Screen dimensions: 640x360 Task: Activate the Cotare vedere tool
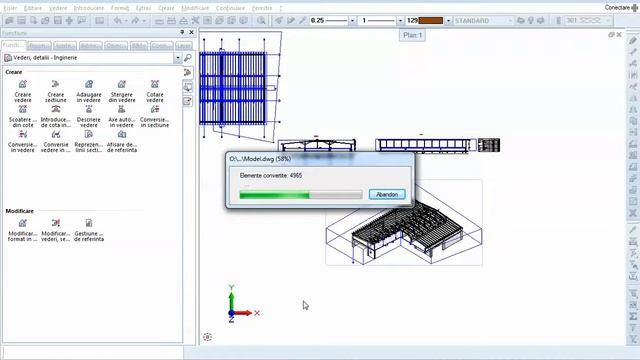coord(155,91)
